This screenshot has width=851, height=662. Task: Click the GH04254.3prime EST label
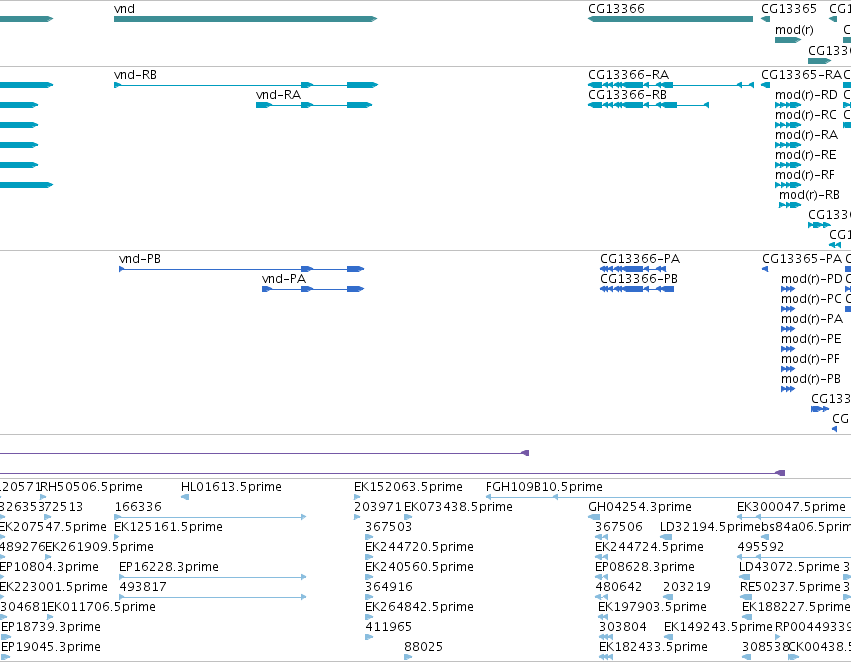640,507
